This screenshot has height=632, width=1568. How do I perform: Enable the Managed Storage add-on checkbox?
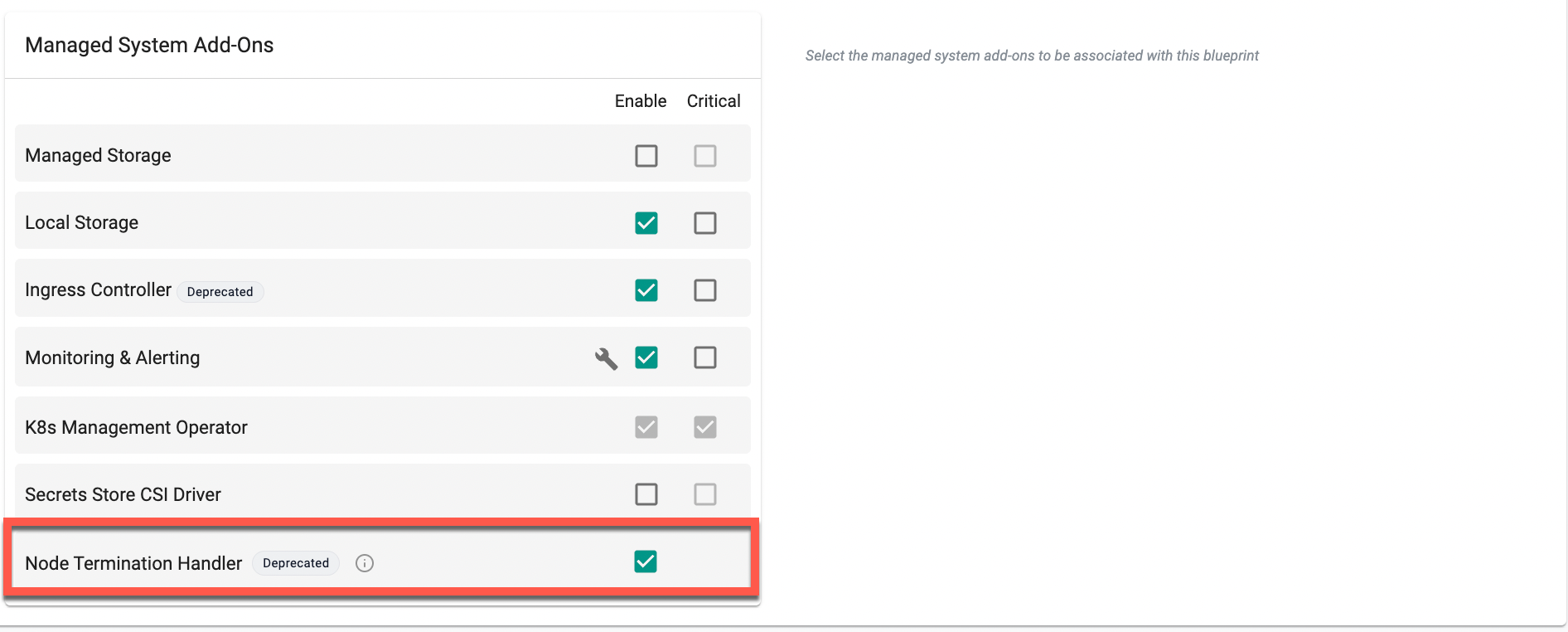[646, 156]
